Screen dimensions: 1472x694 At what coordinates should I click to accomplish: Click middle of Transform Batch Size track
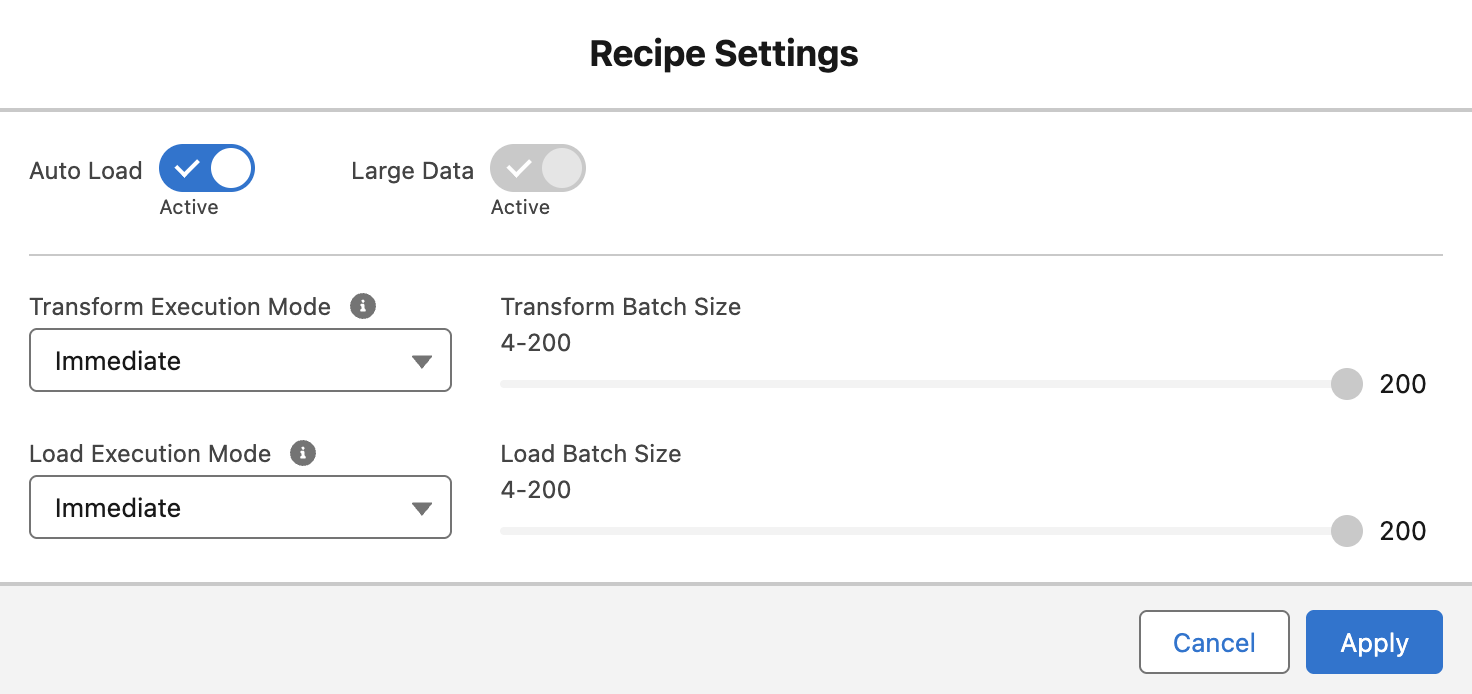923,384
